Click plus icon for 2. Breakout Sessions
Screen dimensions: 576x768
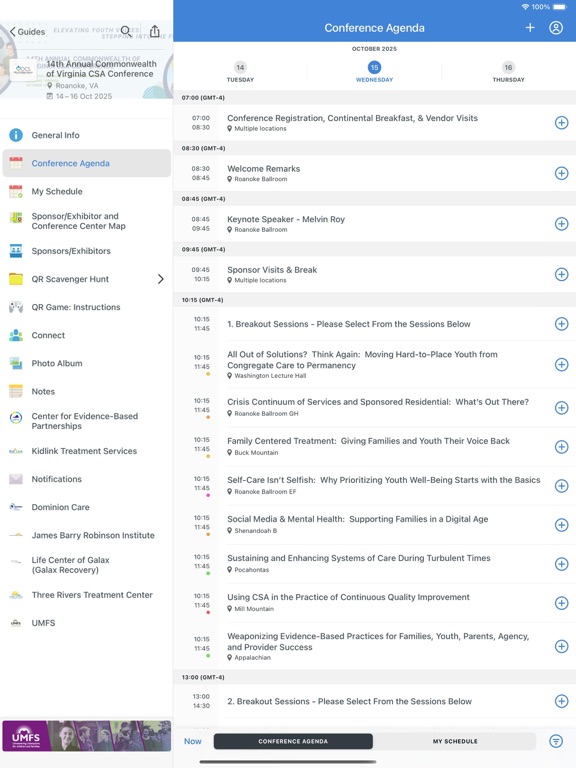point(561,701)
